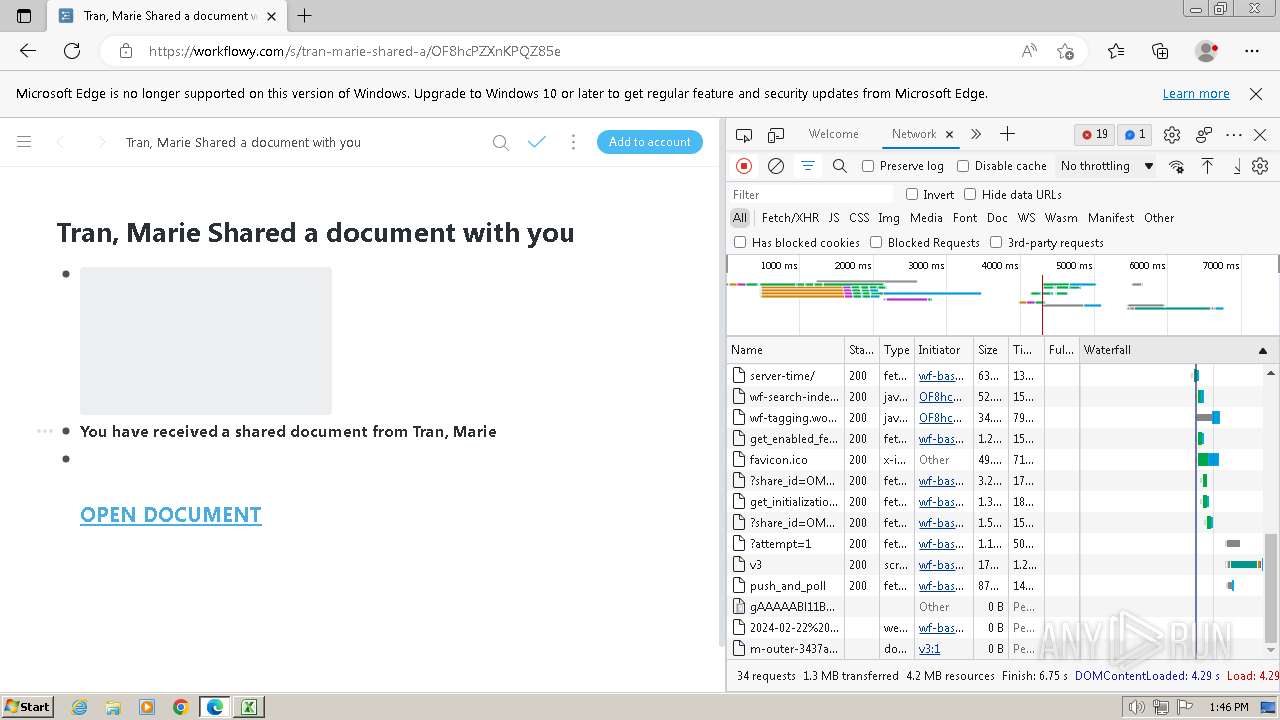Check the Blocked Requests checkbox
1280x720 pixels.
(876, 242)
